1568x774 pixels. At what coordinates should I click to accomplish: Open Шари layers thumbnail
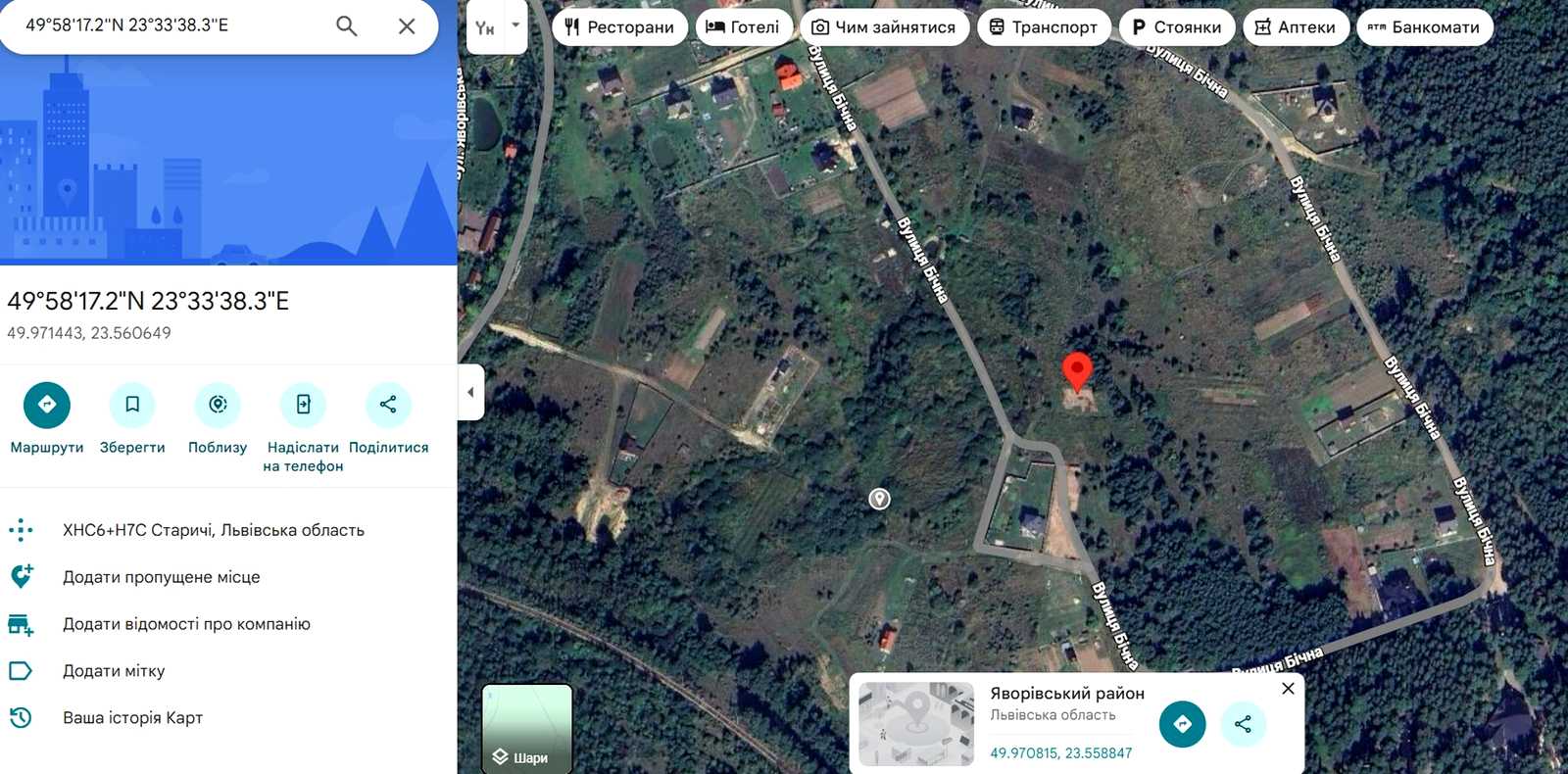[527, 728]
